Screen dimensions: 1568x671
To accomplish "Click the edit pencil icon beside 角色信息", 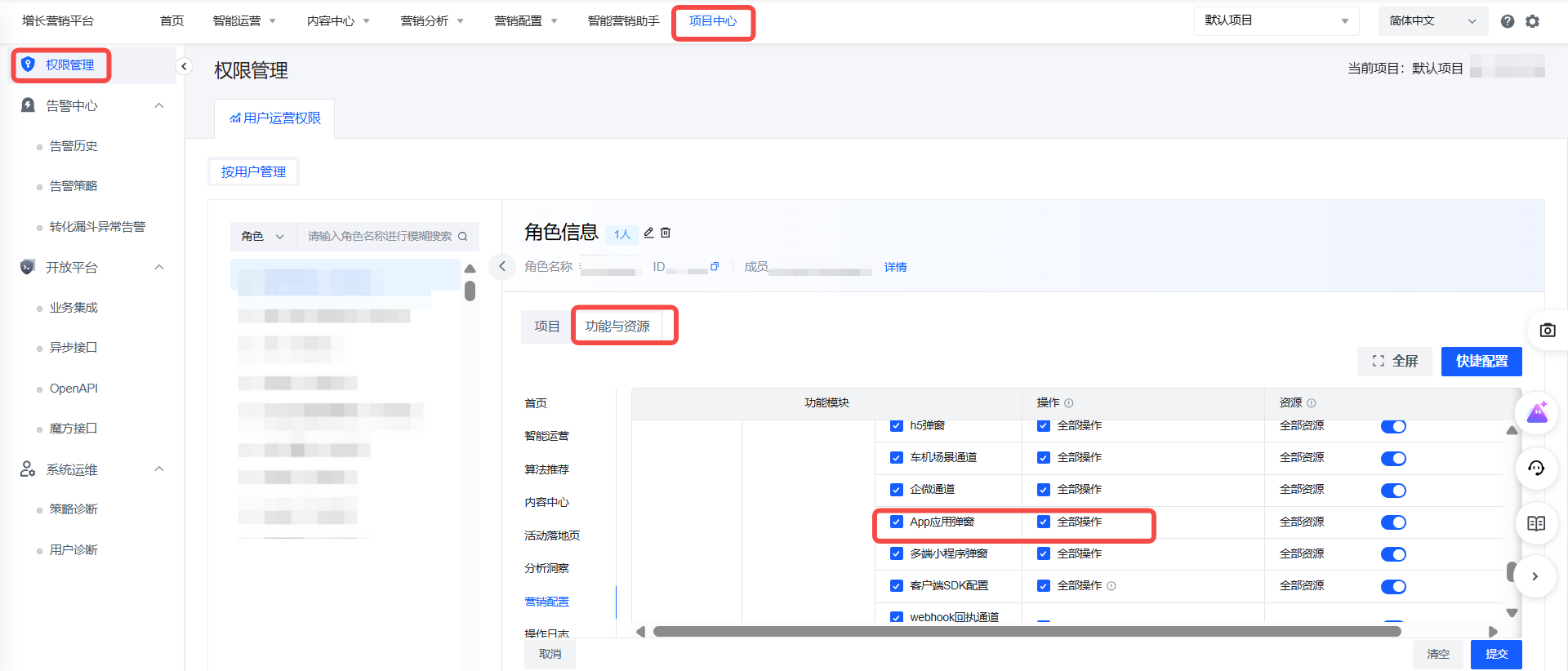I will [x=648, y=233].
